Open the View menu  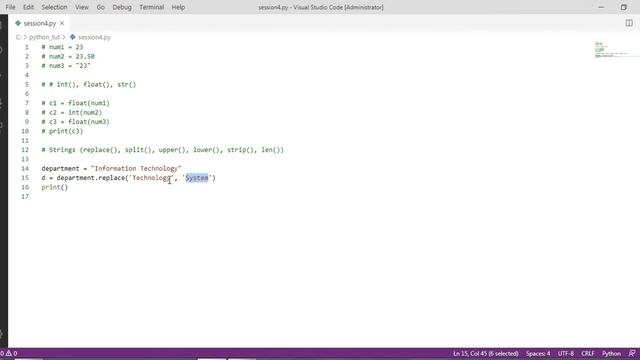coord(82,7)
